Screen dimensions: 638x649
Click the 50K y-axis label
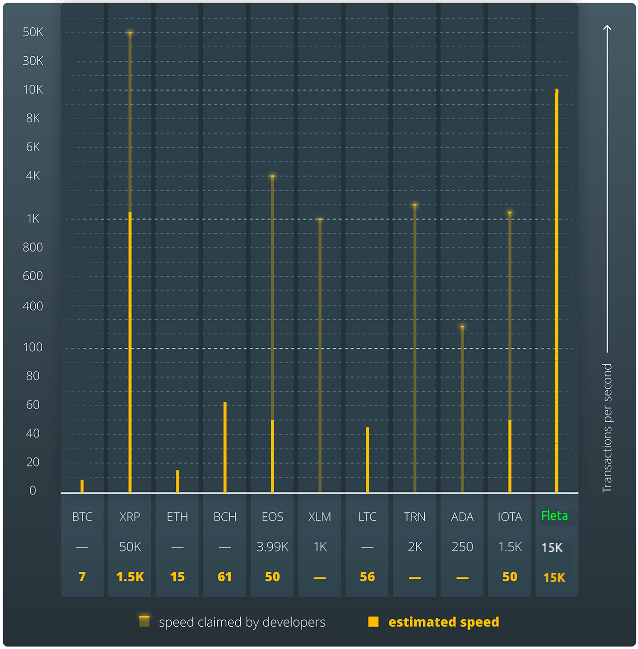(33, 32)
